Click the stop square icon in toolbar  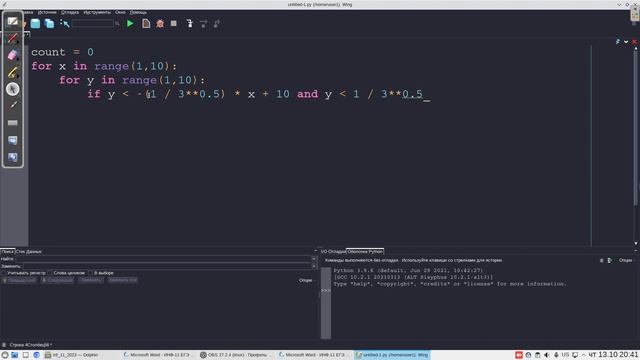pos(174,24)
